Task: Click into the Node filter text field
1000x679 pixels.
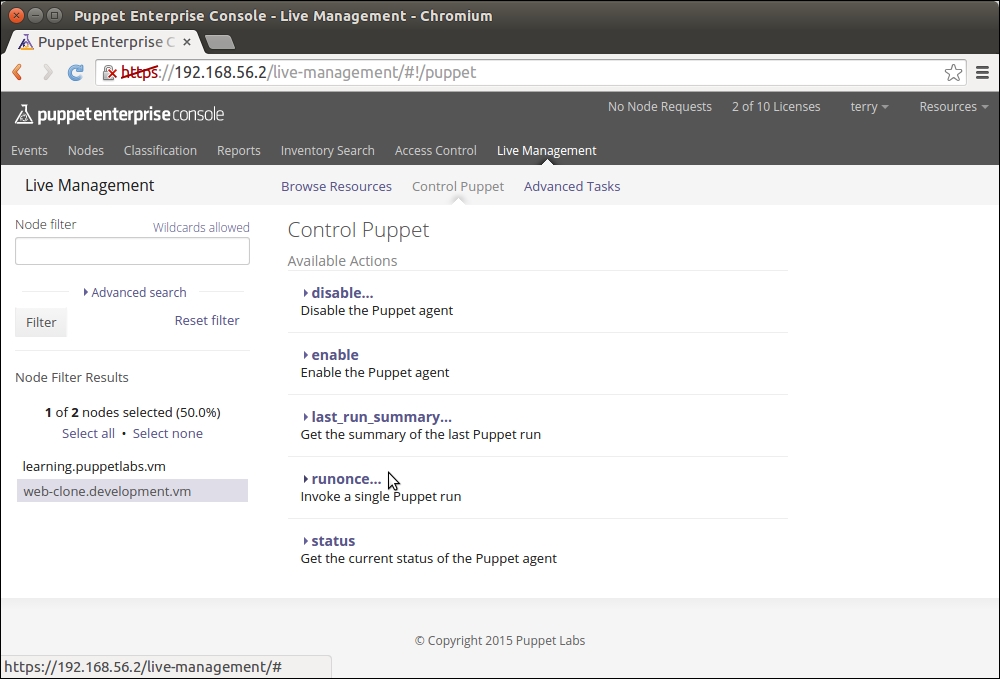Action: (x=132, y=251)
